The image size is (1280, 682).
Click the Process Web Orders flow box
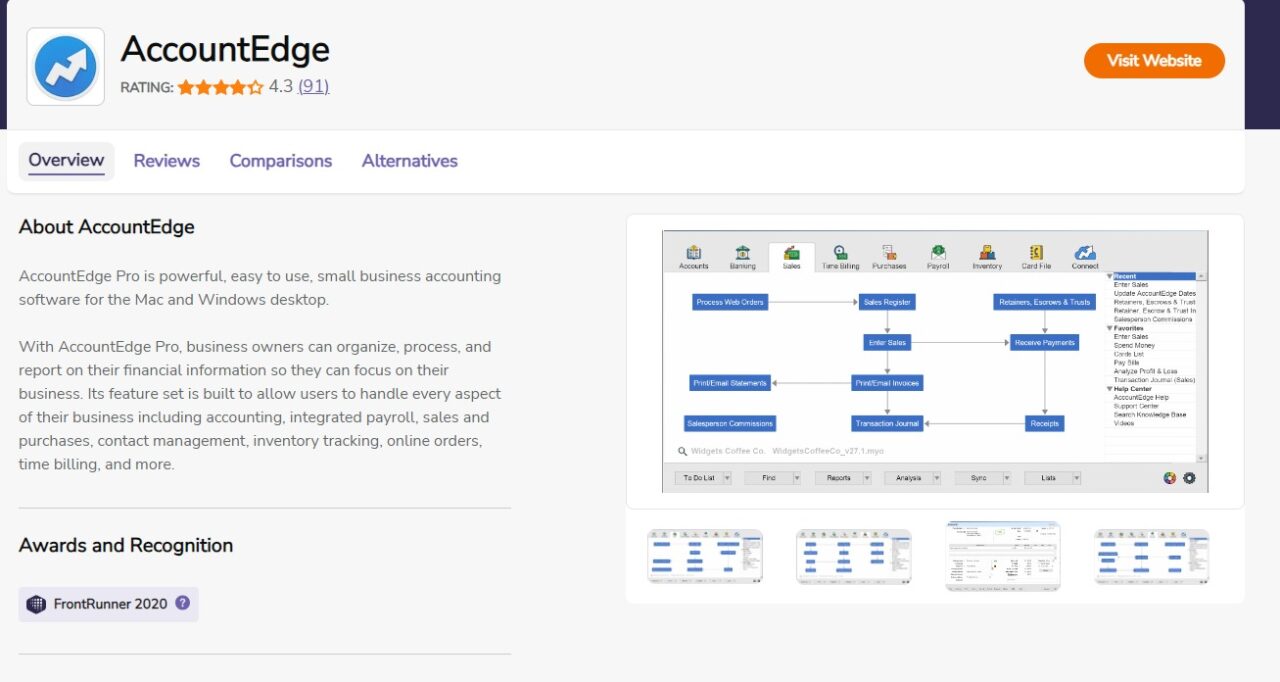(731, 302)
